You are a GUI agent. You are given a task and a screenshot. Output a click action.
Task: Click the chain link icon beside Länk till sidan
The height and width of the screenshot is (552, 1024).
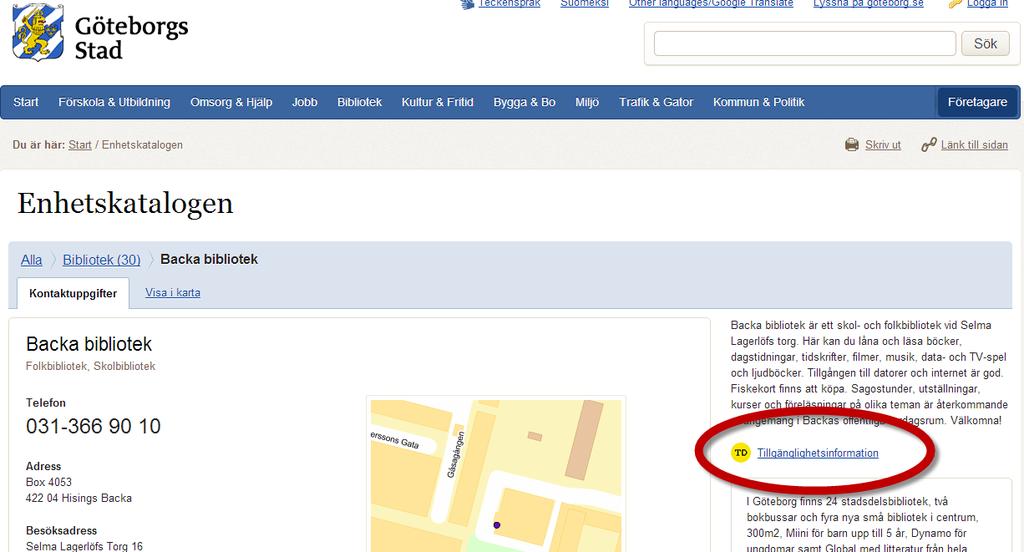929,144
